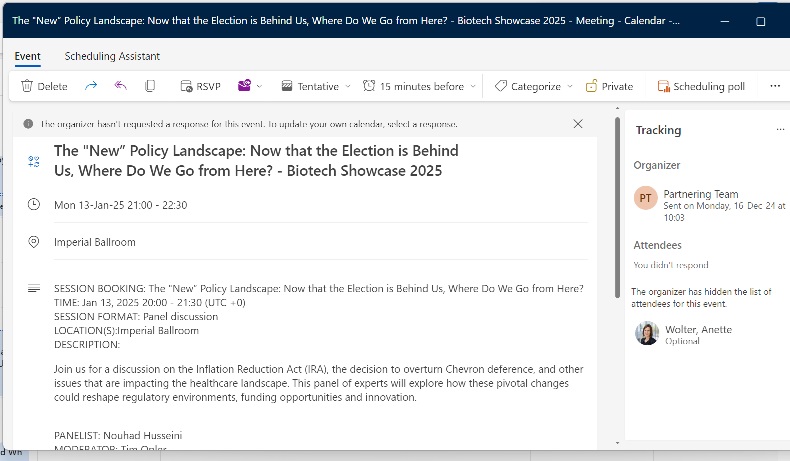Dismiss the organizer response notice
The image size is (790, 461).
click(578, 124)
